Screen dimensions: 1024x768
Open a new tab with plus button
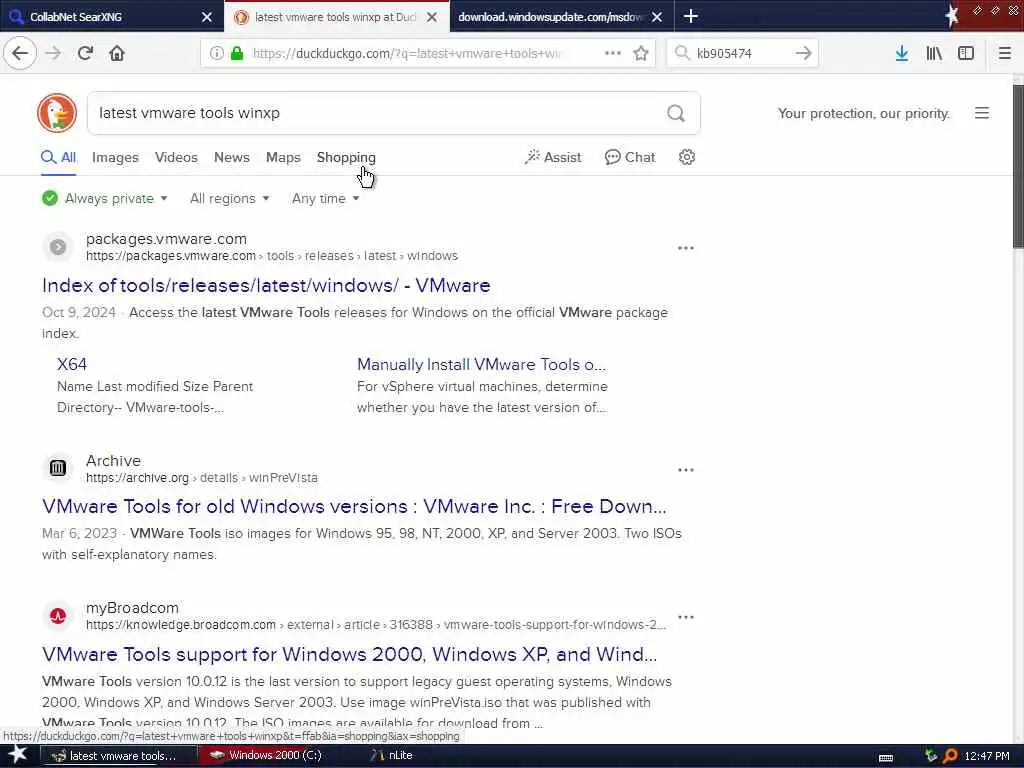coord(691,16)
